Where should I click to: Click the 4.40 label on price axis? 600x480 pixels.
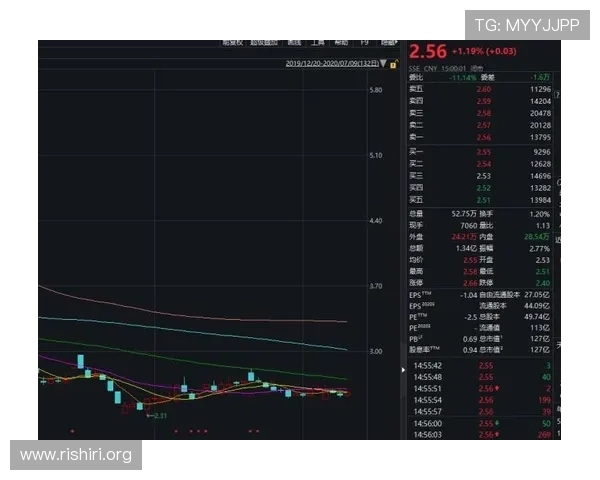(x=376, y=221)
